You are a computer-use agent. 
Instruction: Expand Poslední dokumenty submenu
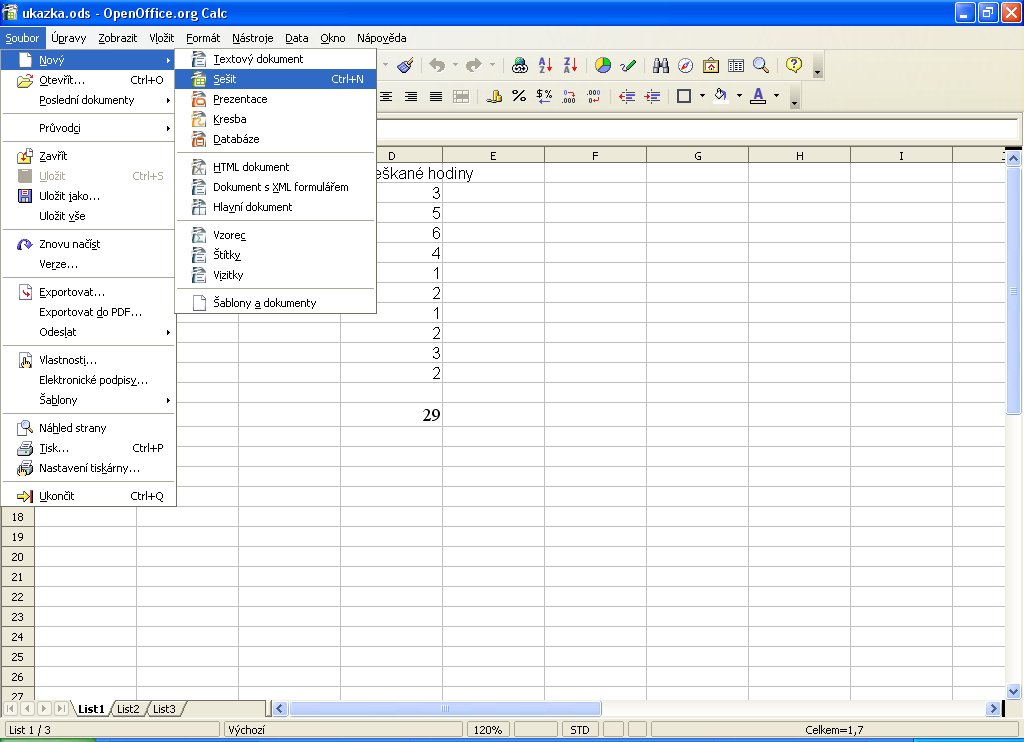coord(88,101)
